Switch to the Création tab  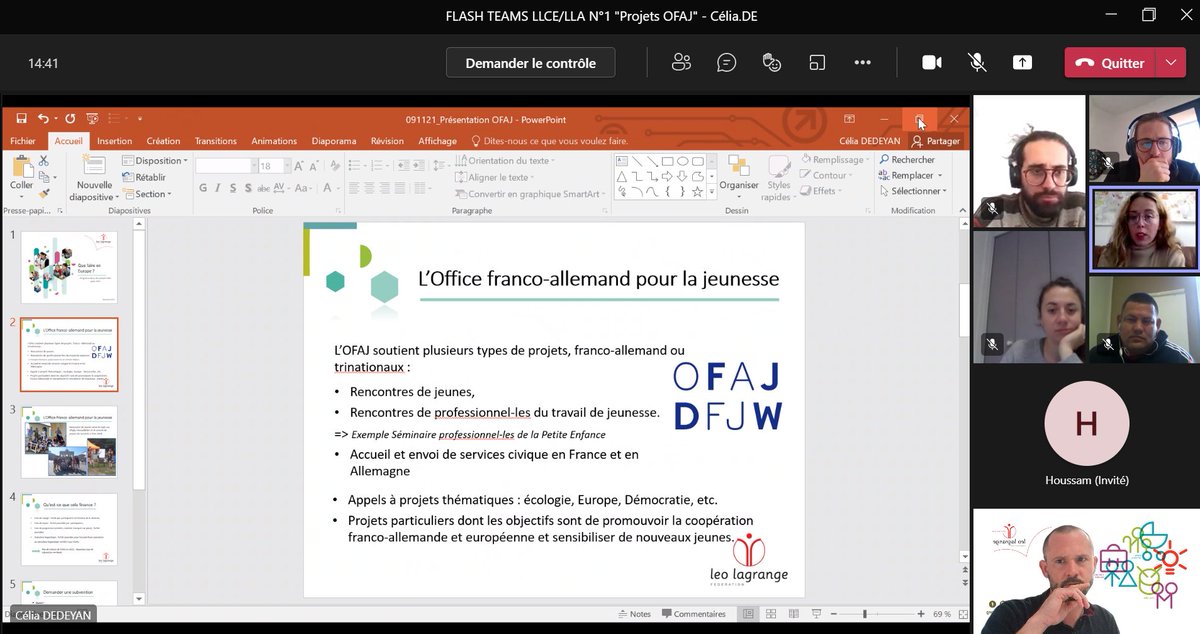point(163,141)
